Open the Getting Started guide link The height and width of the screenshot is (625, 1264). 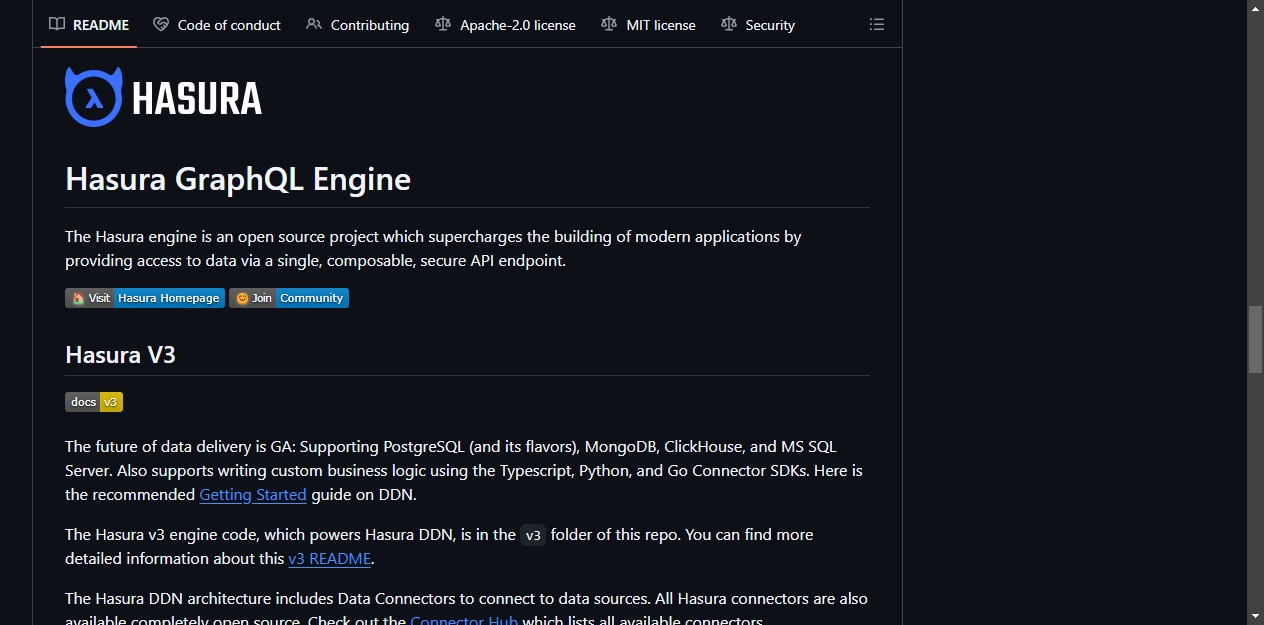(x=253, y=494)
